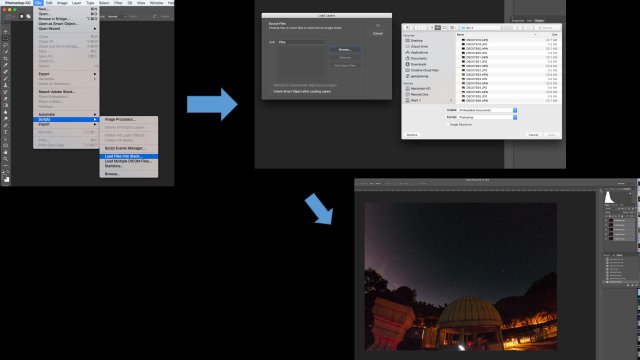The image size is (640, 360).
Task: Toggle visibility of top layer in stack
Action: (x=606, y=220)
